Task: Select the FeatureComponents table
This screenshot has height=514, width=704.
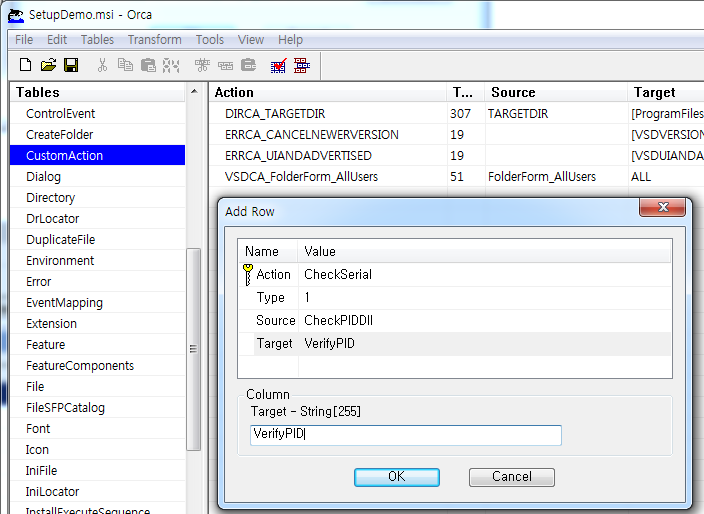Action: 97,365
